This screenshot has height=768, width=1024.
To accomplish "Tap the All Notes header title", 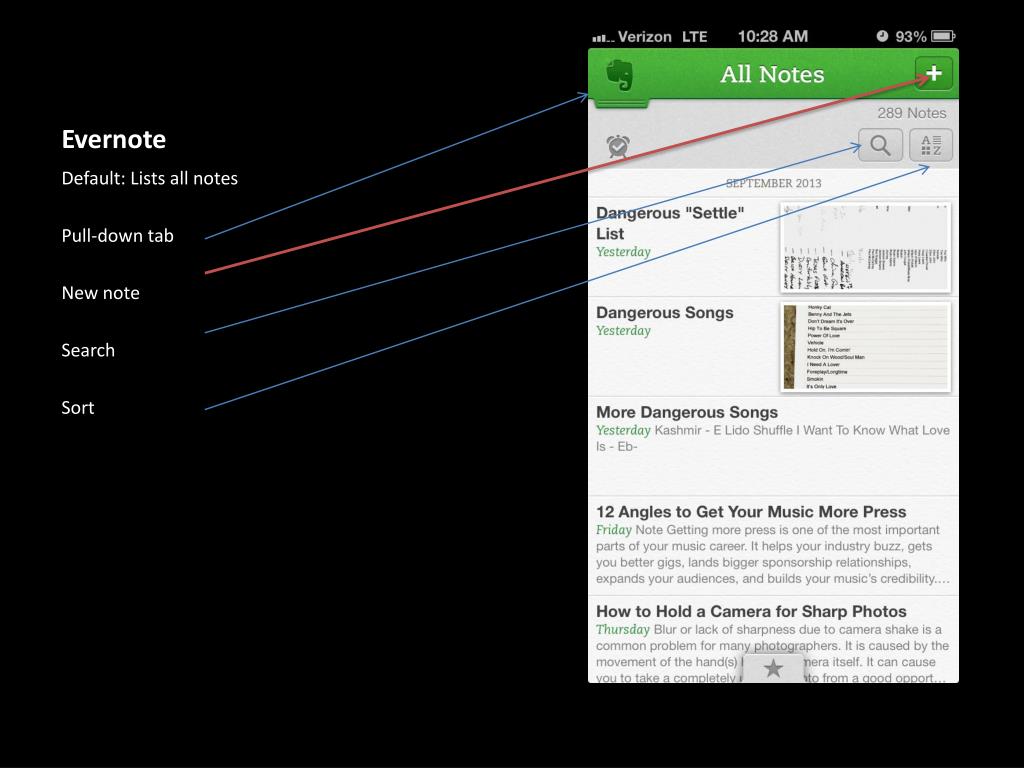I will pos(772,74).
